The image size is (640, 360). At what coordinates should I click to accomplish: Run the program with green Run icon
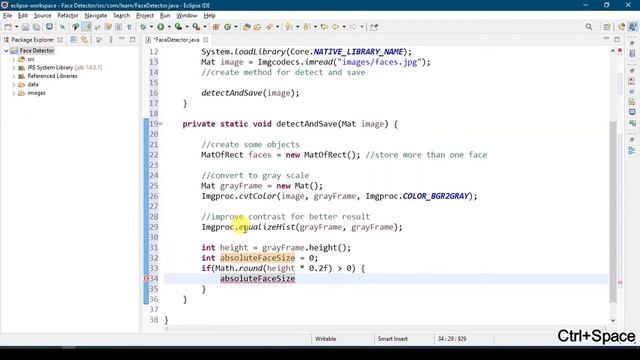tap(161, 27)
